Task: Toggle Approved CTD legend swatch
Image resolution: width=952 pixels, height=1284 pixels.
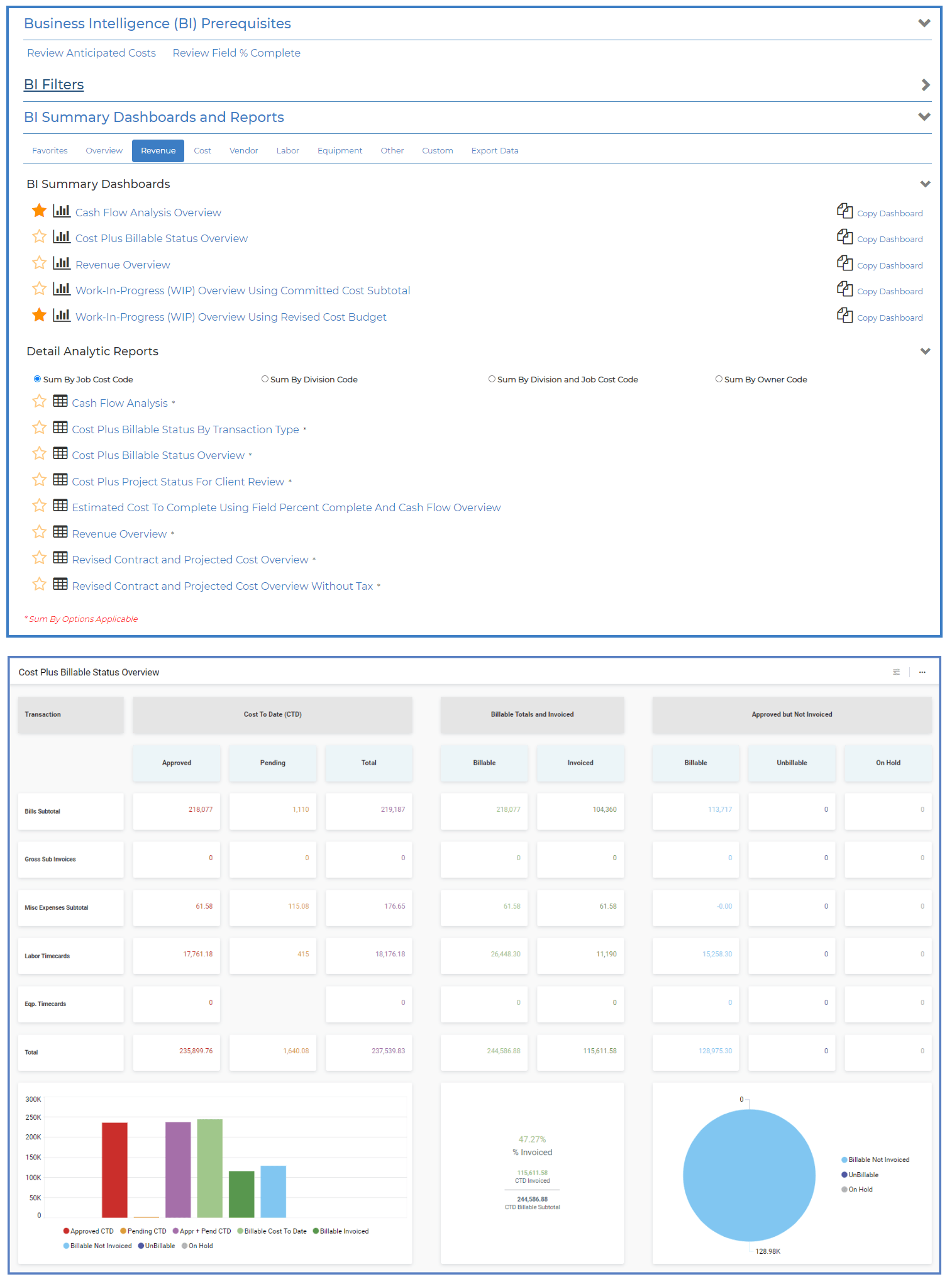Action: point(66,1231)
